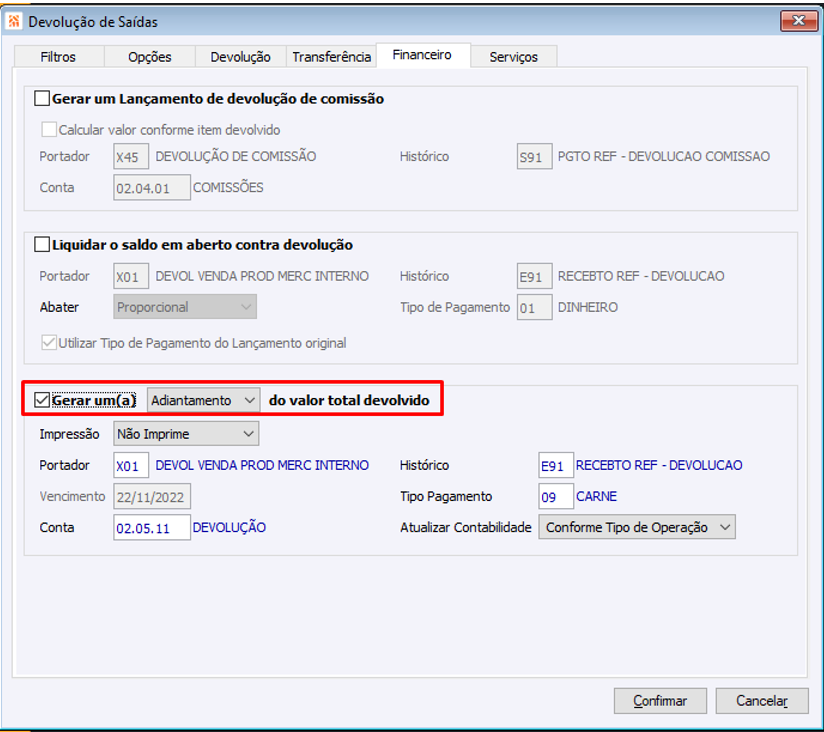Click the Conta 02.05.11 field
Viewport: 824px width, 732px height.
click(152, 528)
